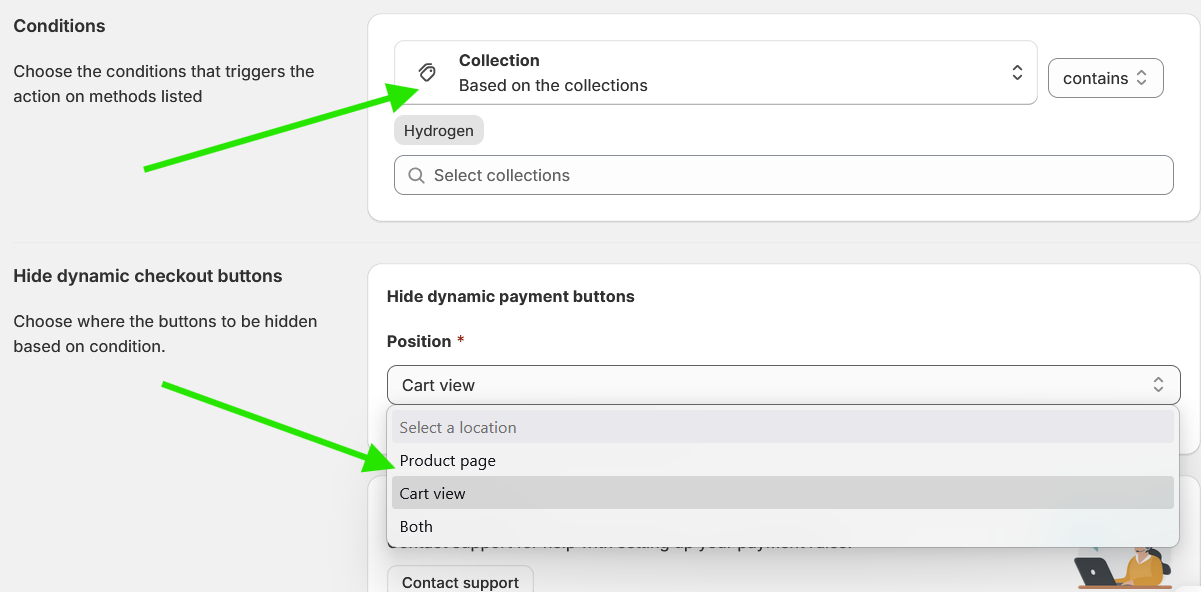Click the up-down chevron on Collection selector
This screenshot has height=592, width=1201.
point(1017,72)
